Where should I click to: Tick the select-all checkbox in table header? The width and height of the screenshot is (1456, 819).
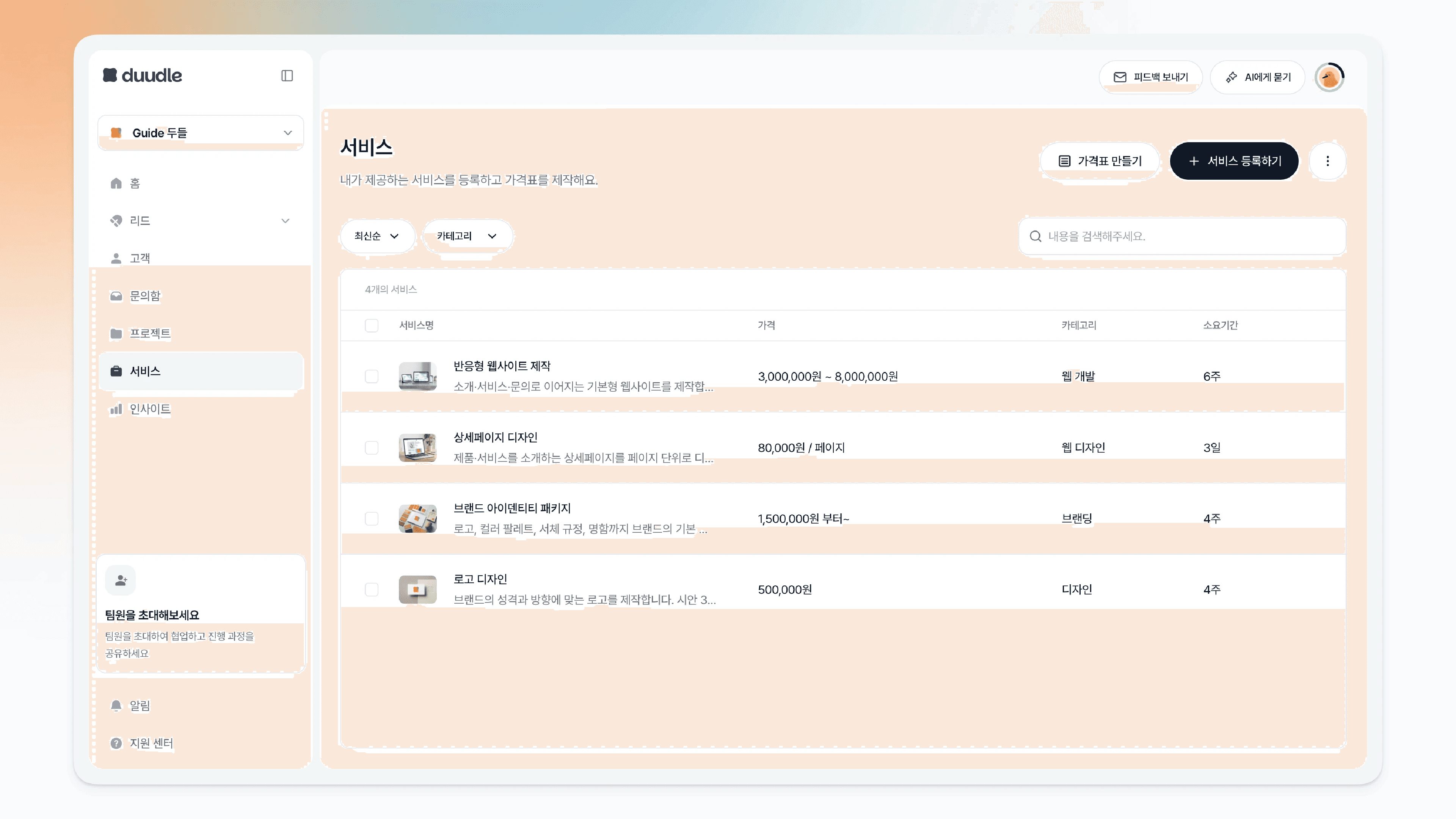coord(371,326)
